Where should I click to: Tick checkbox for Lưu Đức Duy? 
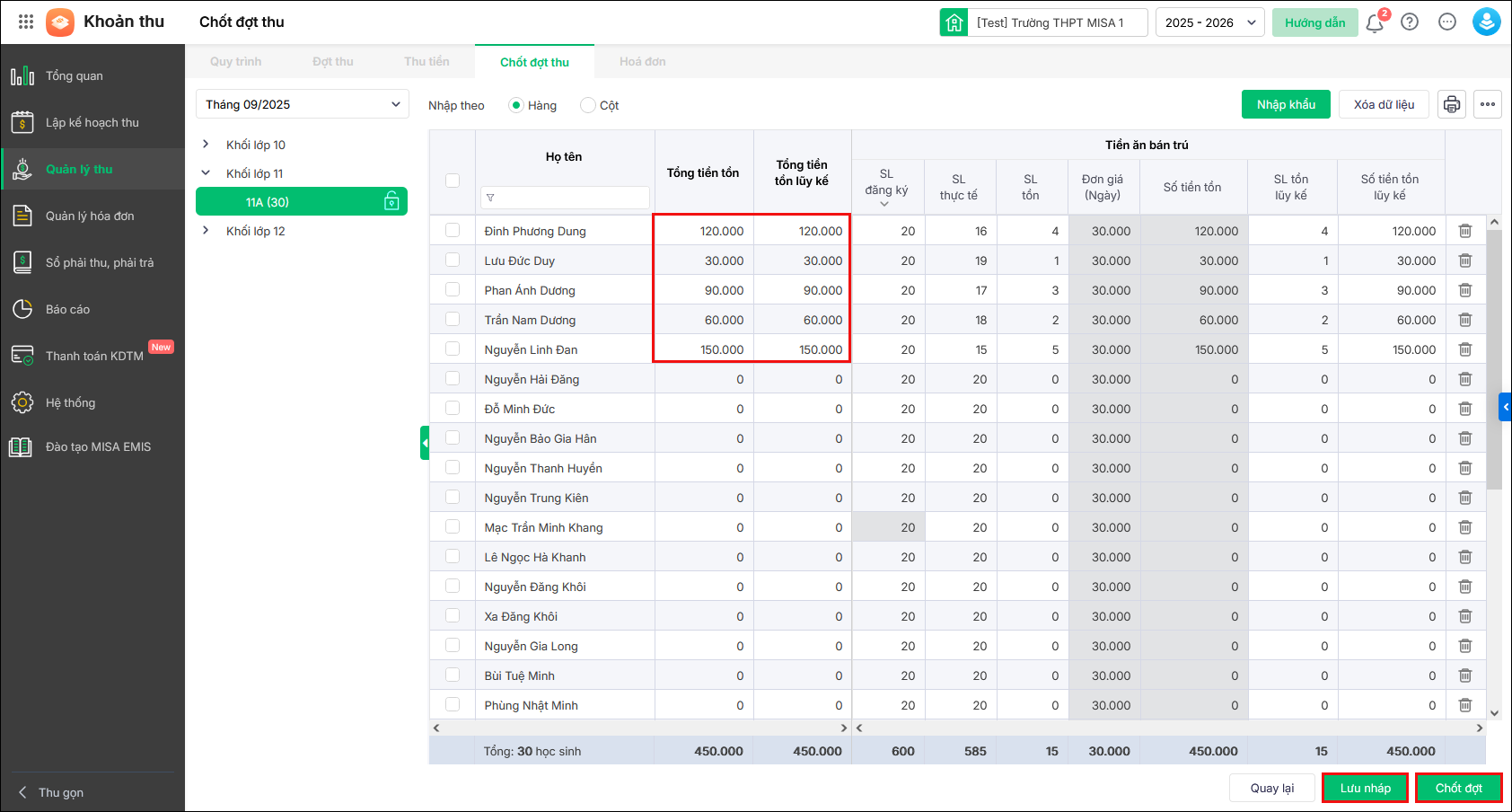click(453, 260)
